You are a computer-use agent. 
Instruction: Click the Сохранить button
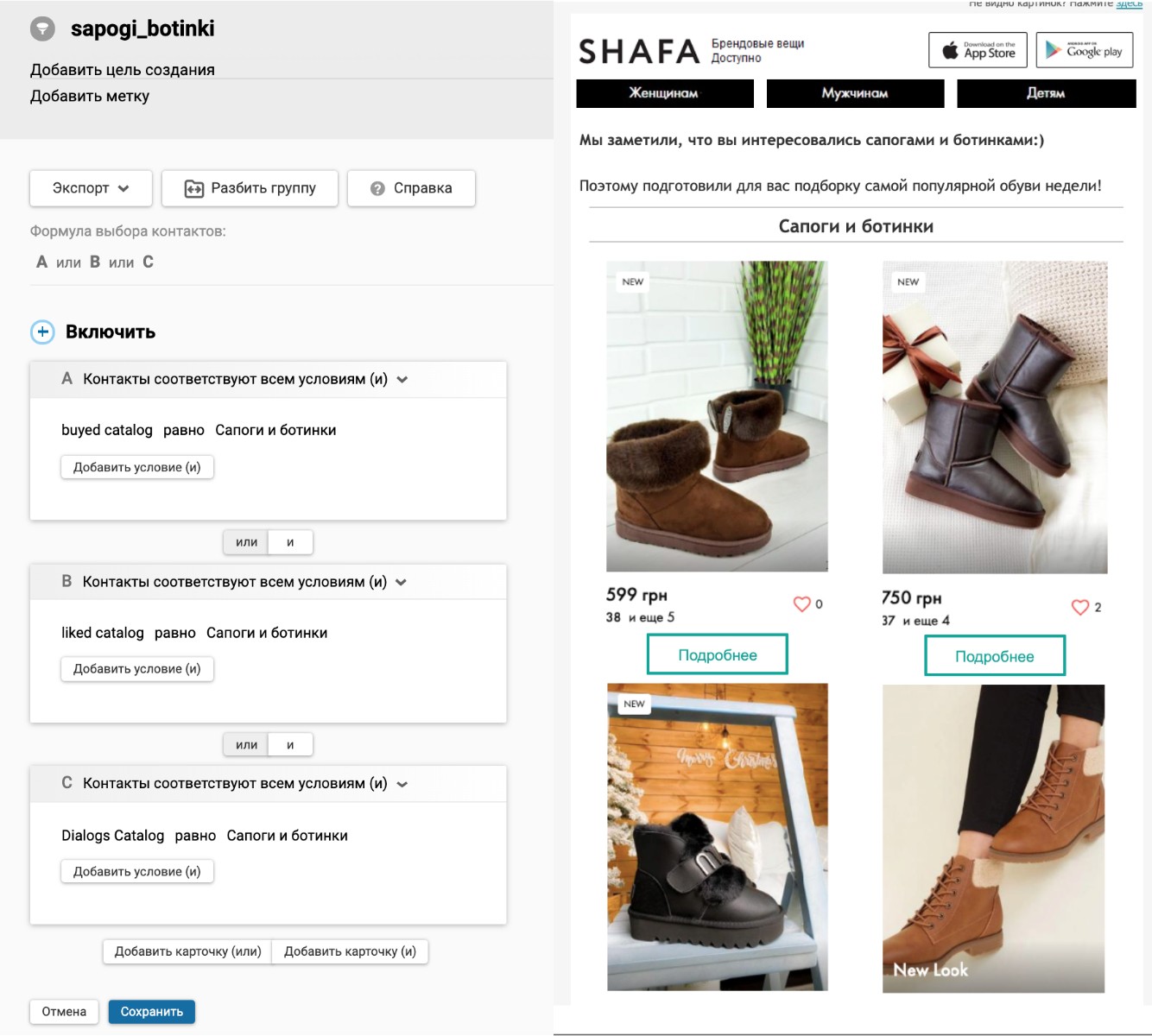coord(152,1012)
